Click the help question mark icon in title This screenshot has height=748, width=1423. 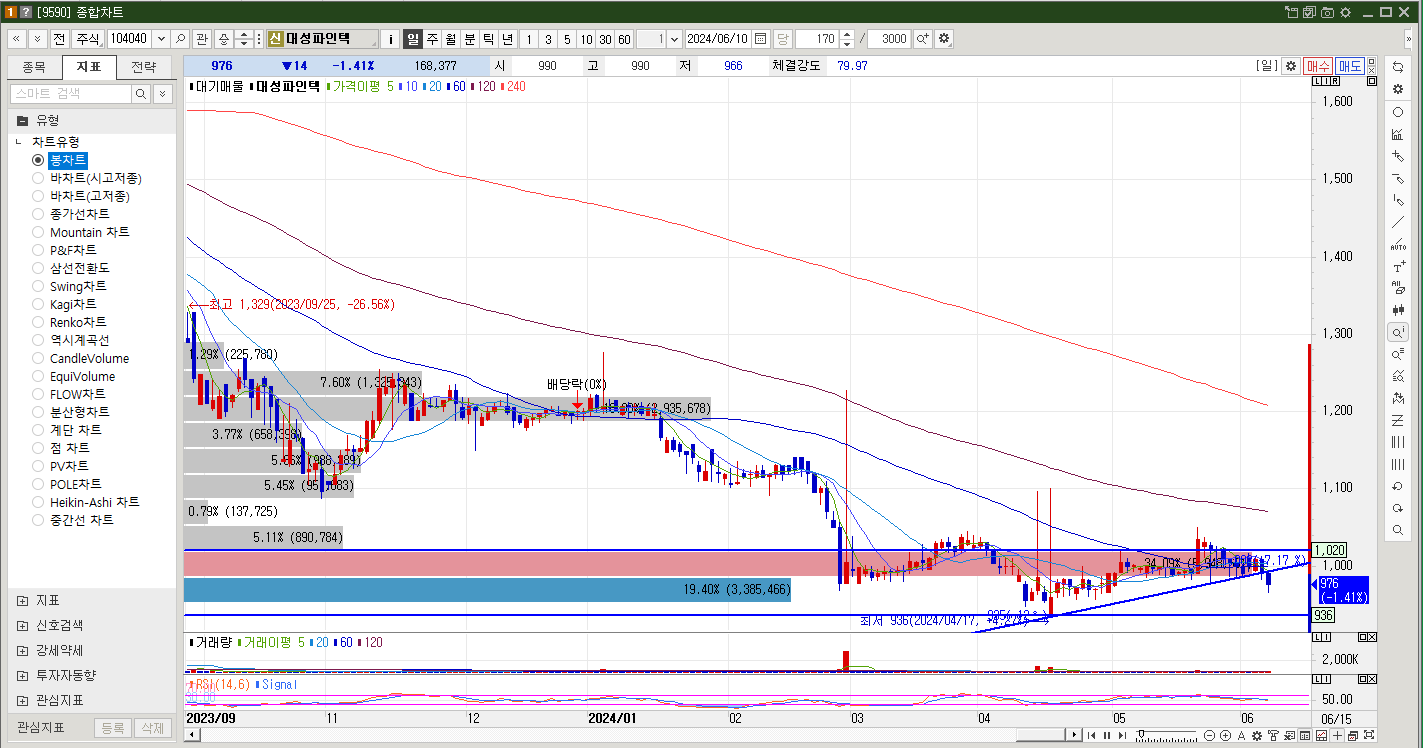[x=26, y=11]
